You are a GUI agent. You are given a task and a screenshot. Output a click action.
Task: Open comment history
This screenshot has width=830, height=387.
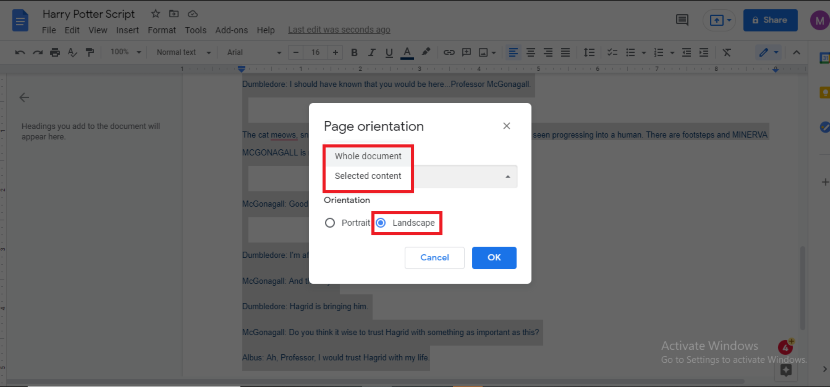click(682, 20)
